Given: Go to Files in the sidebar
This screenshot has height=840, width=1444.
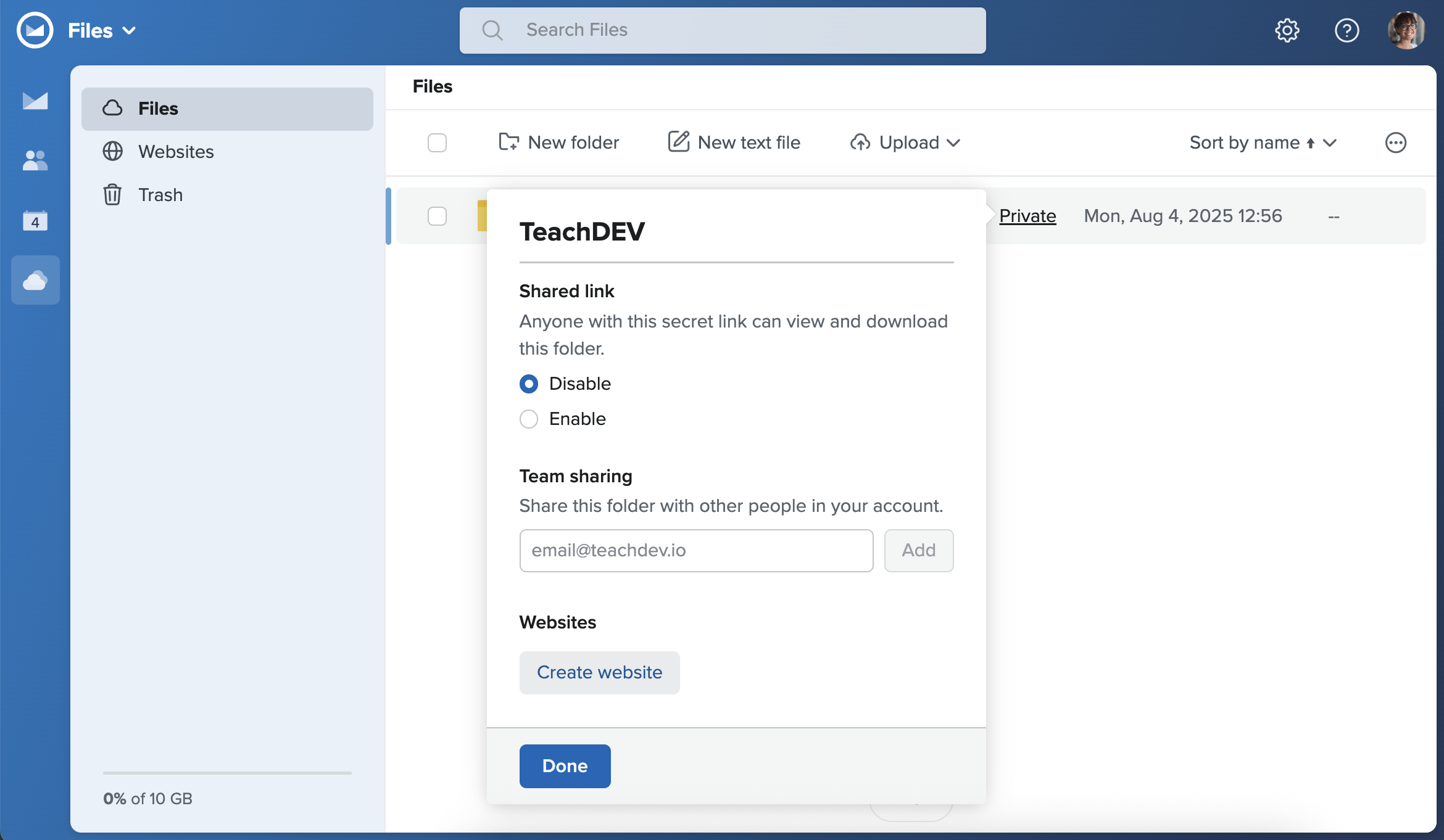Looking at the screenshot, I should pyautogui.click(x=227, y=109).
